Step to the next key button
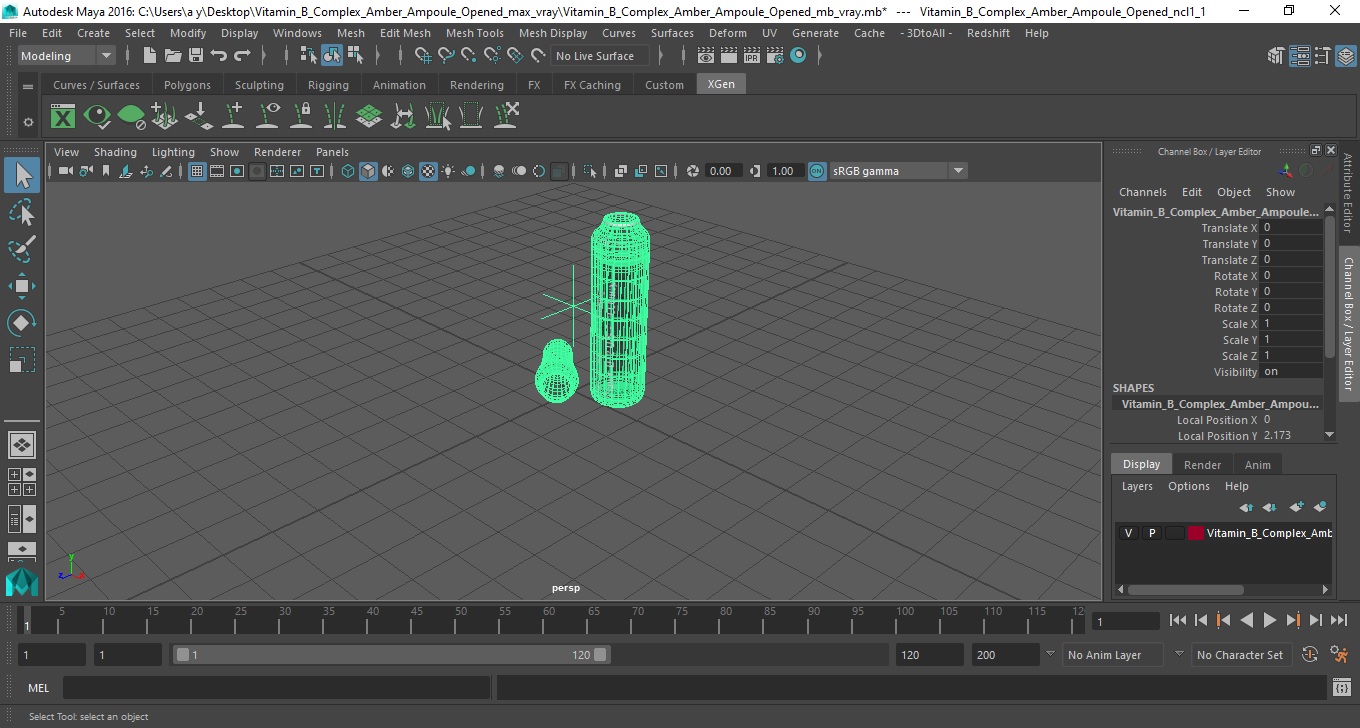Image resolution: width=1360 pixels, height=728 pixels. [x=1293, y=621]
